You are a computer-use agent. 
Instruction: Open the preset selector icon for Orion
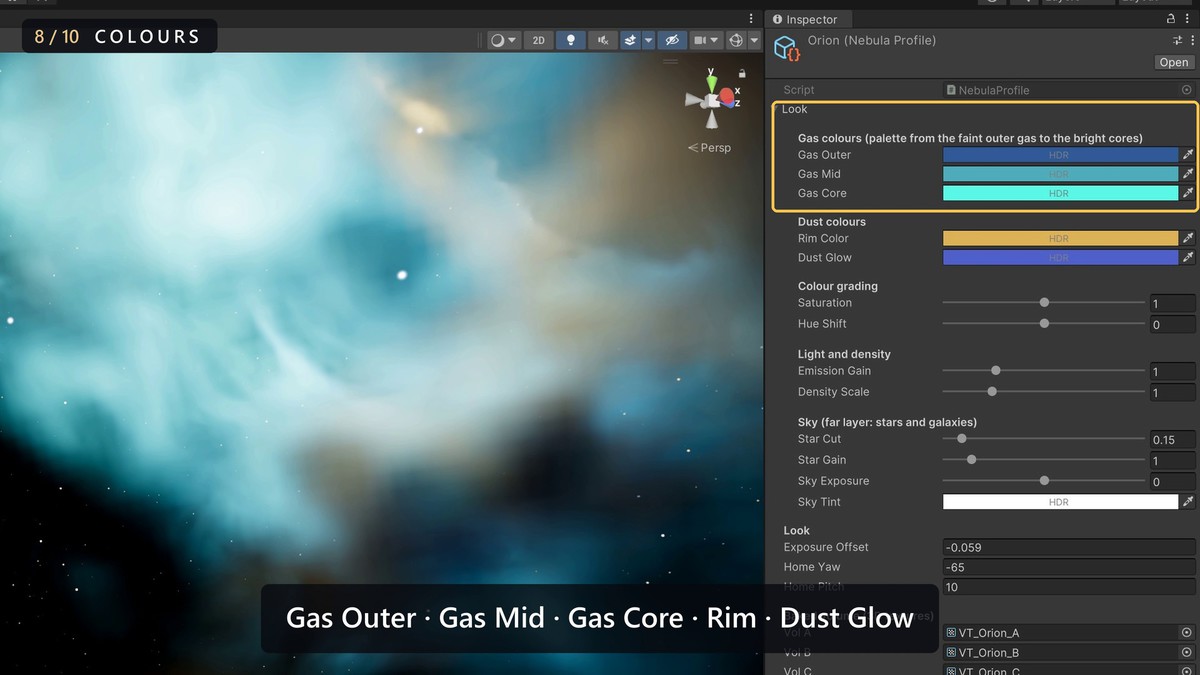coord(1177,40)
